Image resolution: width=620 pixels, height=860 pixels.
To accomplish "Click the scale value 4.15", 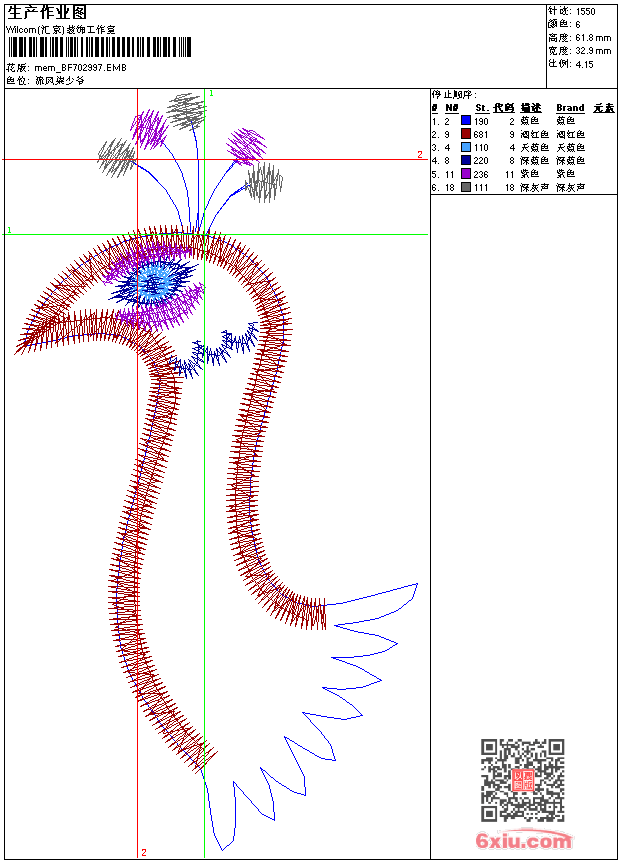I will click(584, 63).
